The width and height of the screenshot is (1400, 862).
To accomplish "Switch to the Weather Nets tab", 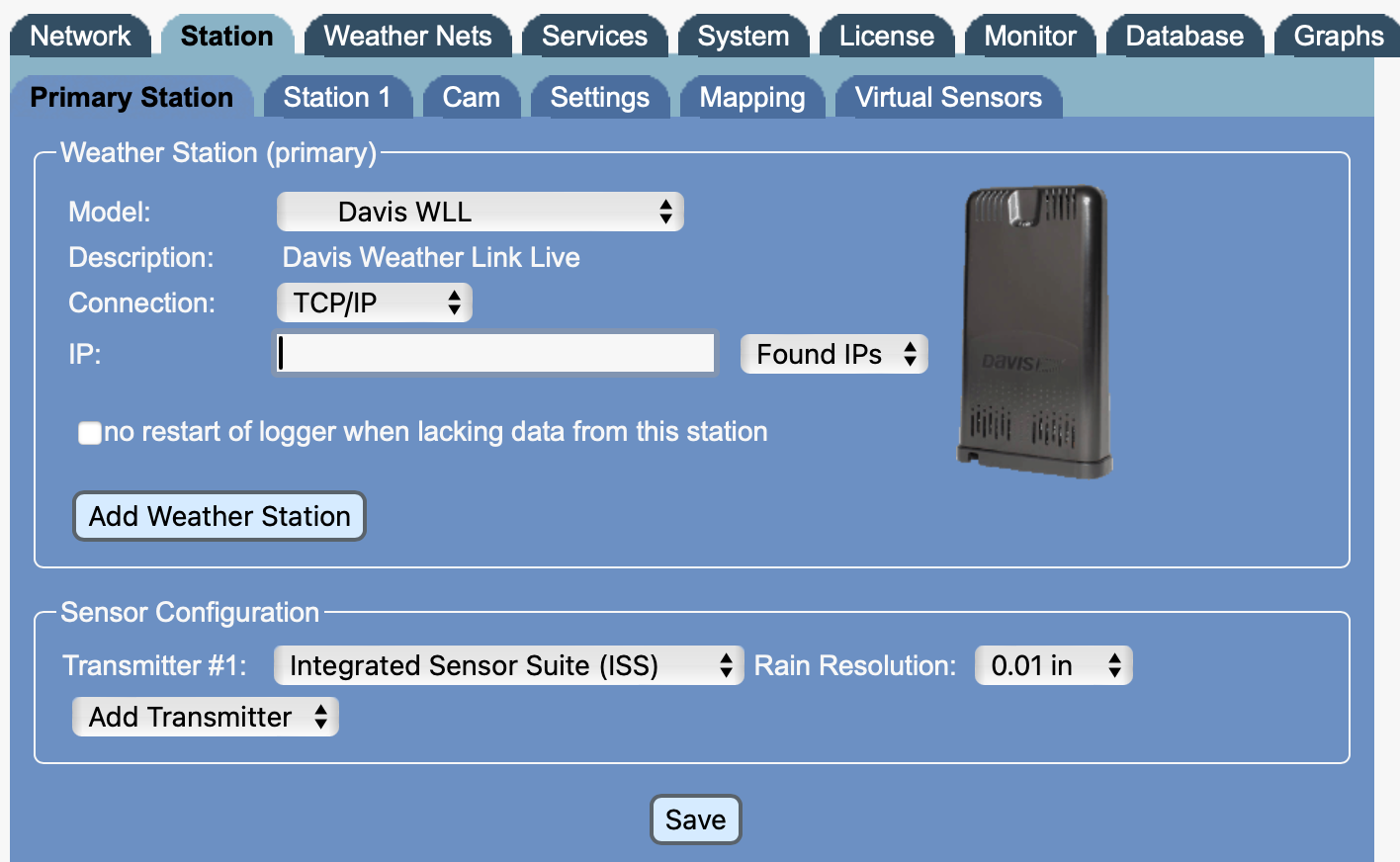I will point(407,37).
